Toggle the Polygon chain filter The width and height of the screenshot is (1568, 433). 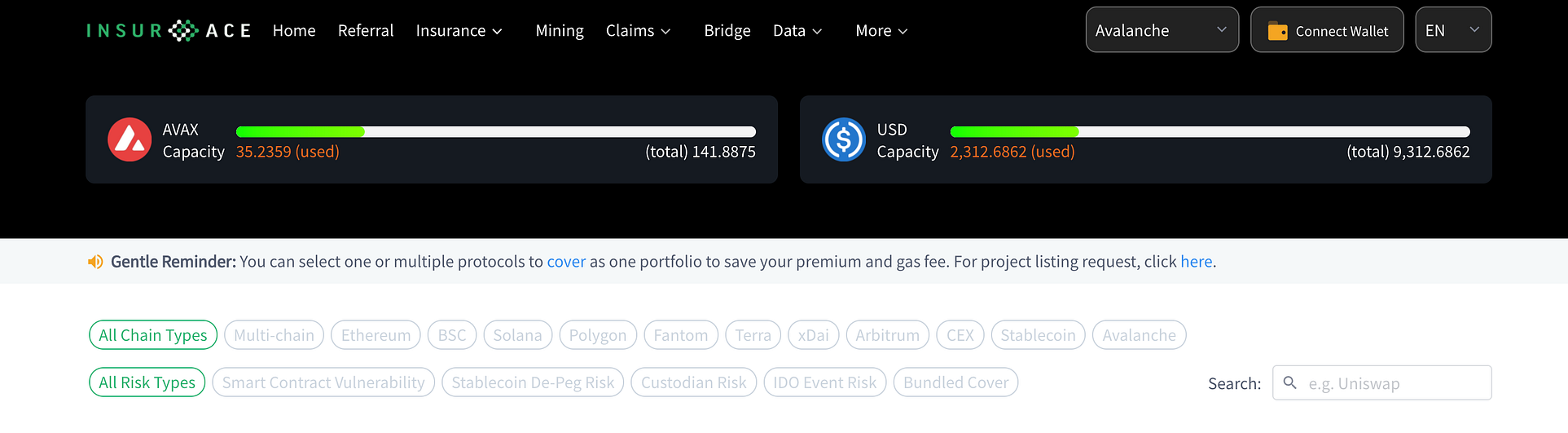(x=598, y=335)
